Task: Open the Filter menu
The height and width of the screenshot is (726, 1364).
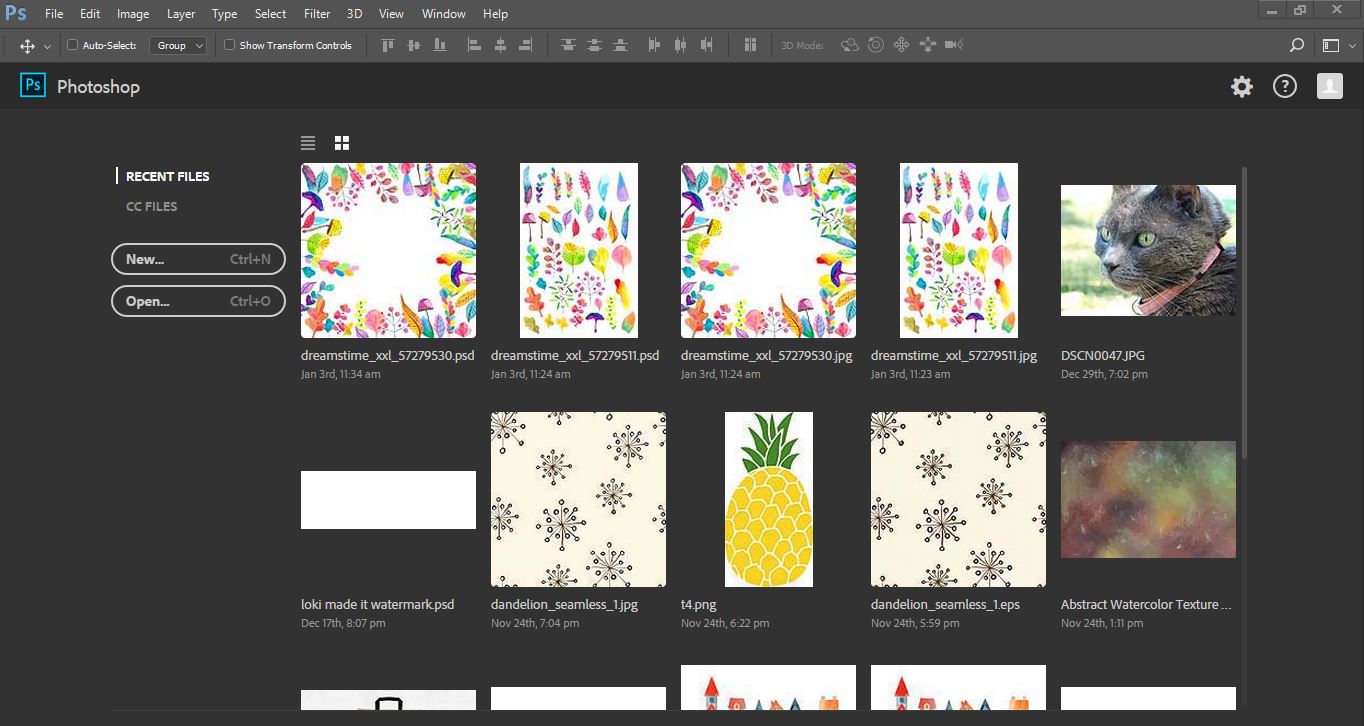Action: coord(316,13)
